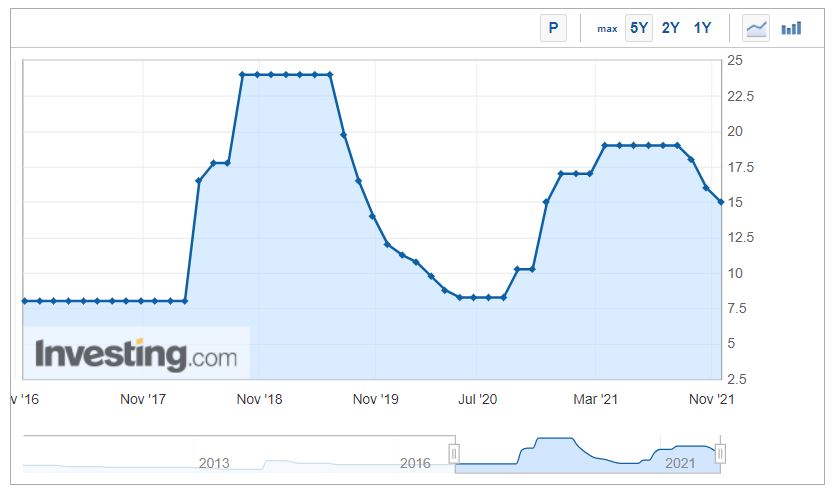Grab the left navigator range handle
The image size is (832, 499).
[x=454, y=454]
